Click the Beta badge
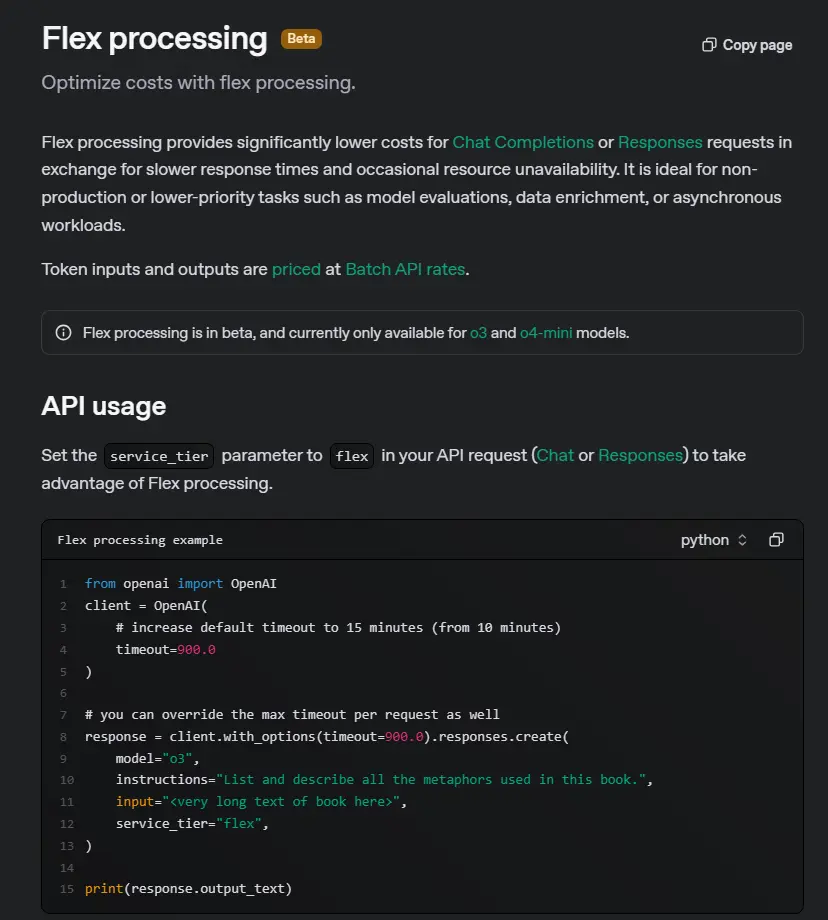The image size is (828, 920). 301,39
